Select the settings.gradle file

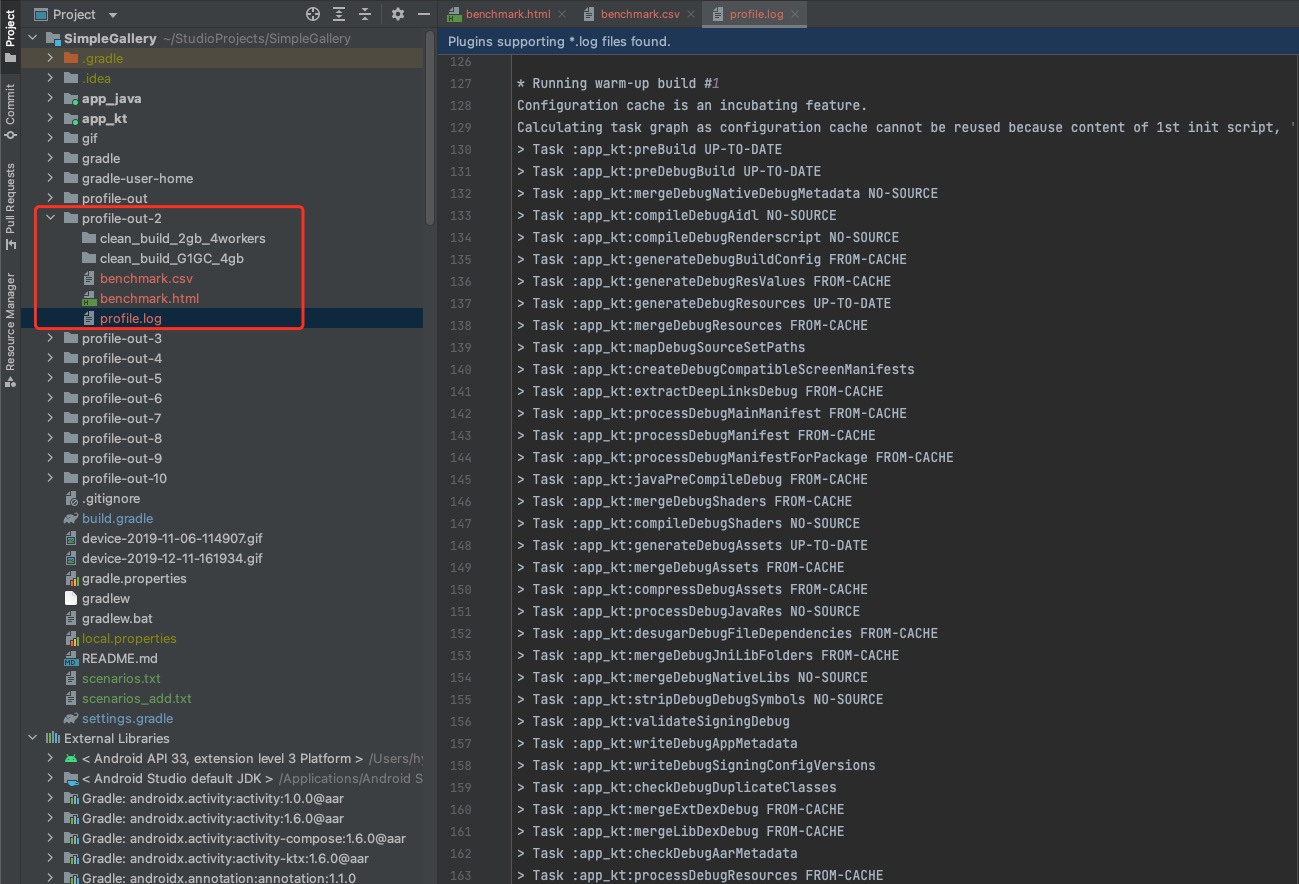point(127,718)
